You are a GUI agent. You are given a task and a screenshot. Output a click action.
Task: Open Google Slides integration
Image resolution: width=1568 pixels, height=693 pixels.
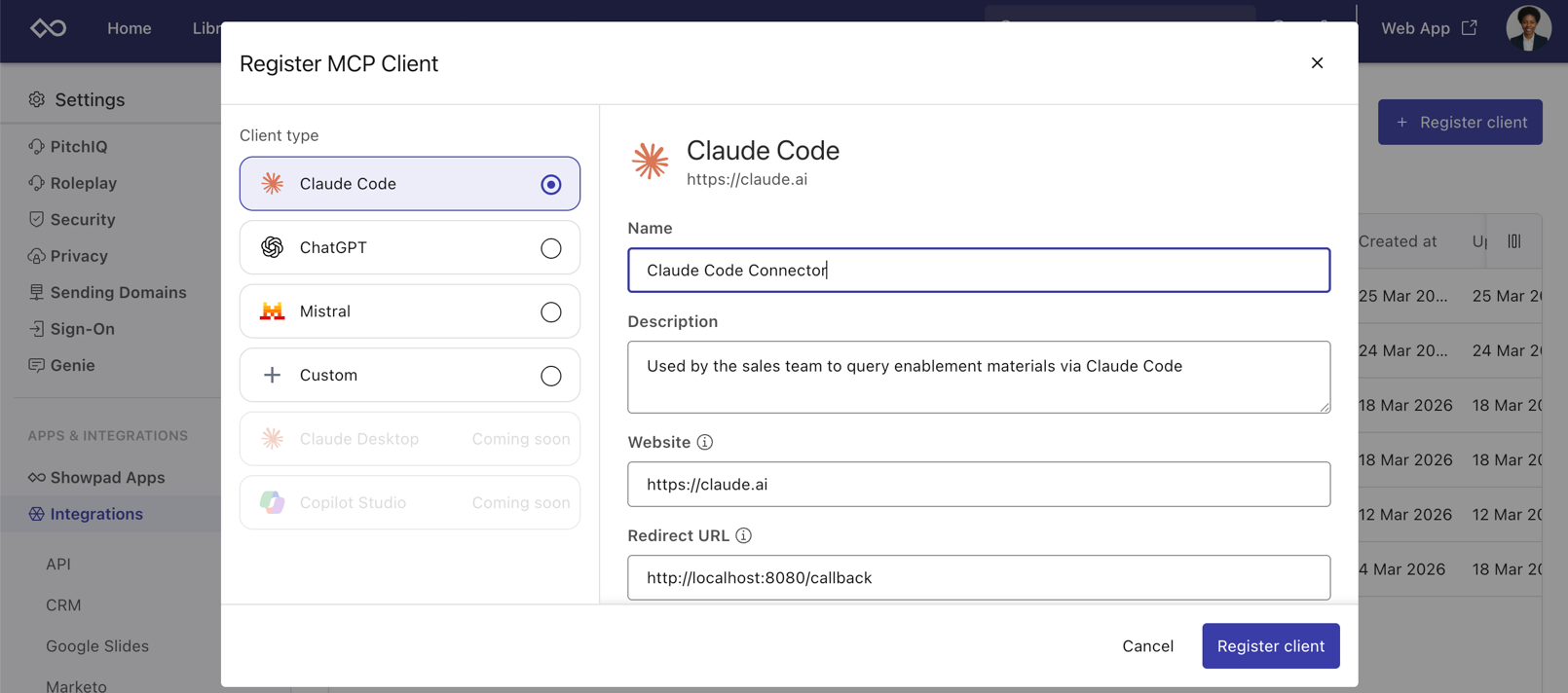tap(97, 645)
